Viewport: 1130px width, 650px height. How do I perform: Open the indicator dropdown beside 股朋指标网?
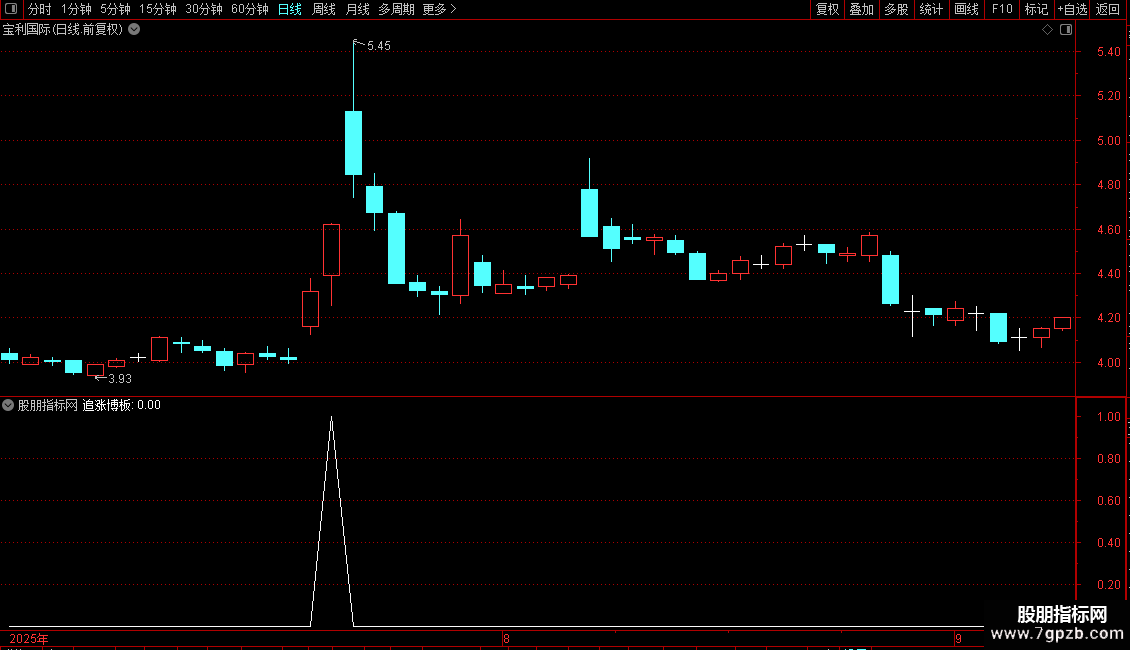point(8,405)
